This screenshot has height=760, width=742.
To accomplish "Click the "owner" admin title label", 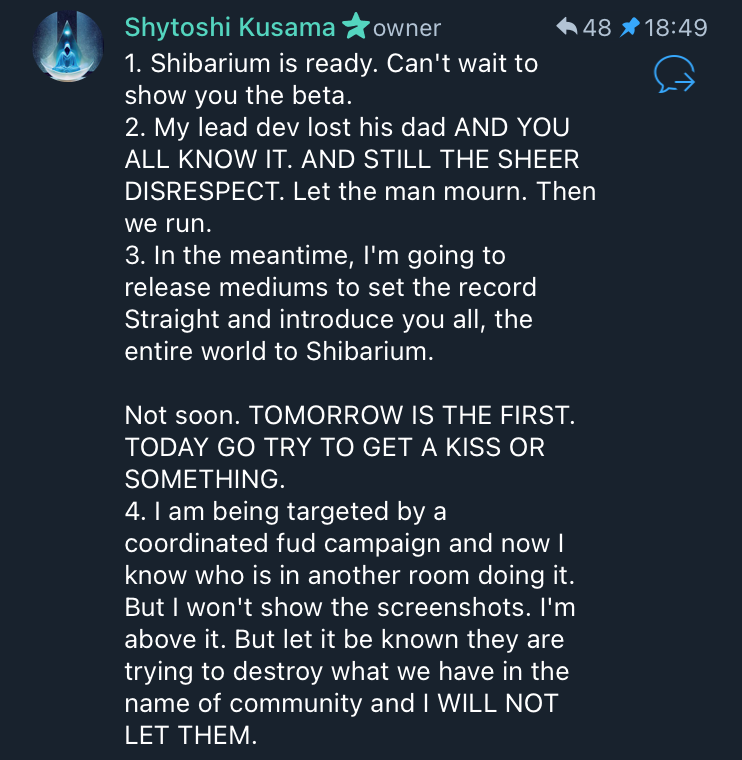I will coord(407,29).
